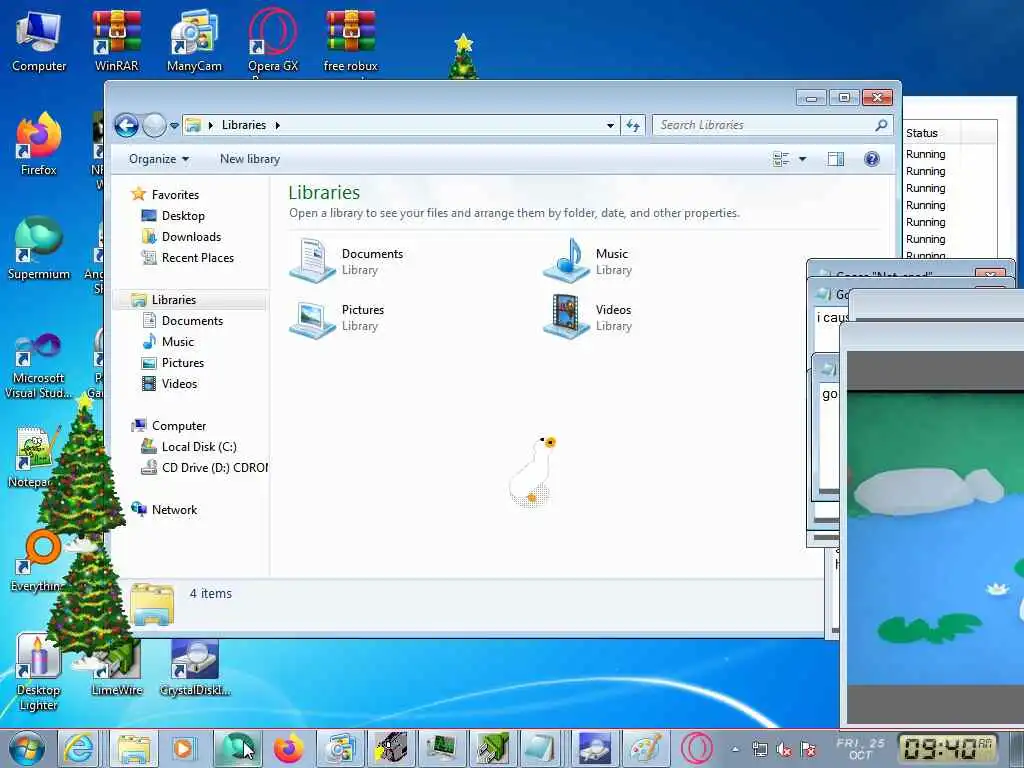
Task: Select the CrystalDiskInfo desktop icon
Action: pyautogui.click(x=195, y=666)
